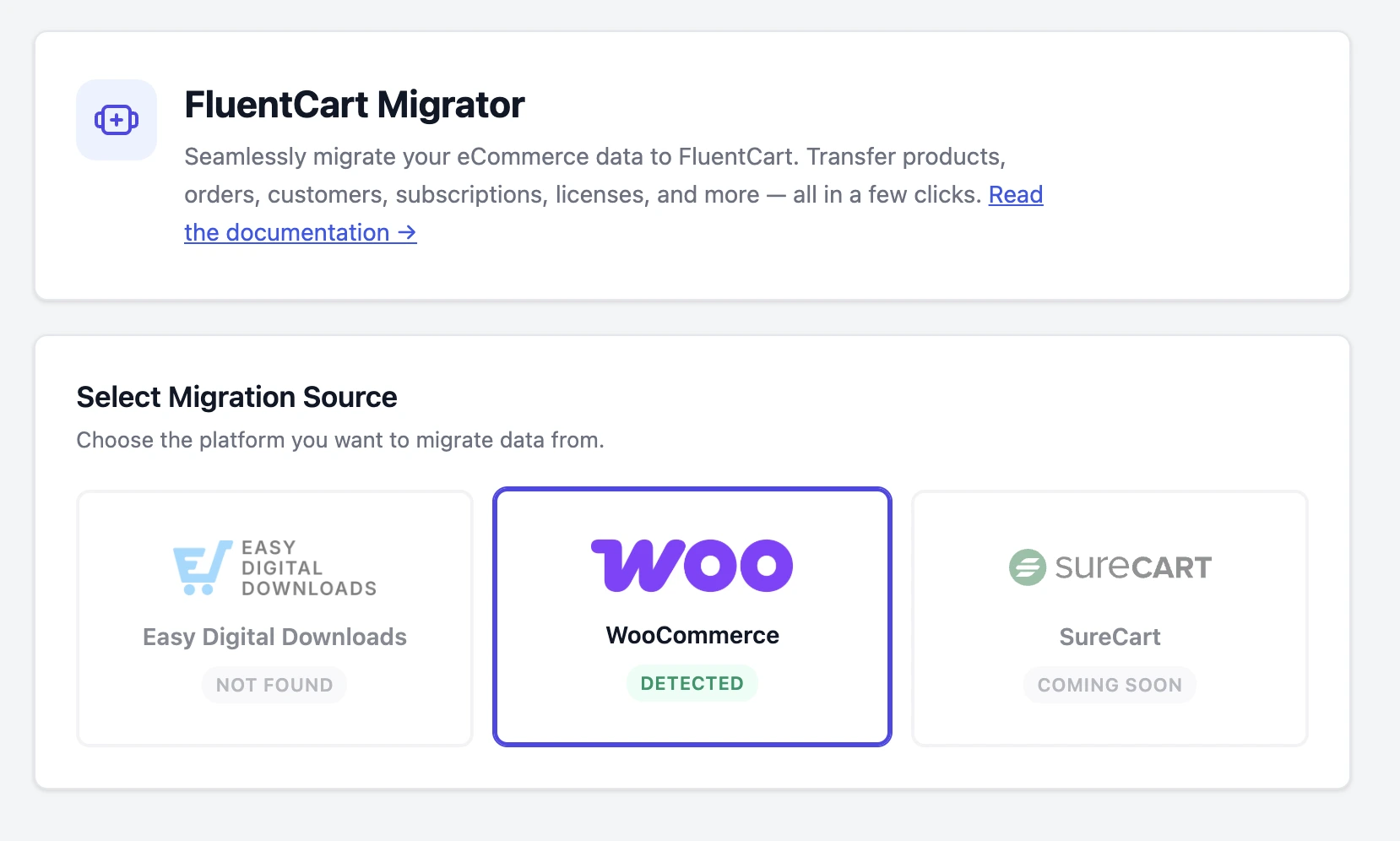Click the SureCart logo
1400x841 pixels.
click(1110, 567)
